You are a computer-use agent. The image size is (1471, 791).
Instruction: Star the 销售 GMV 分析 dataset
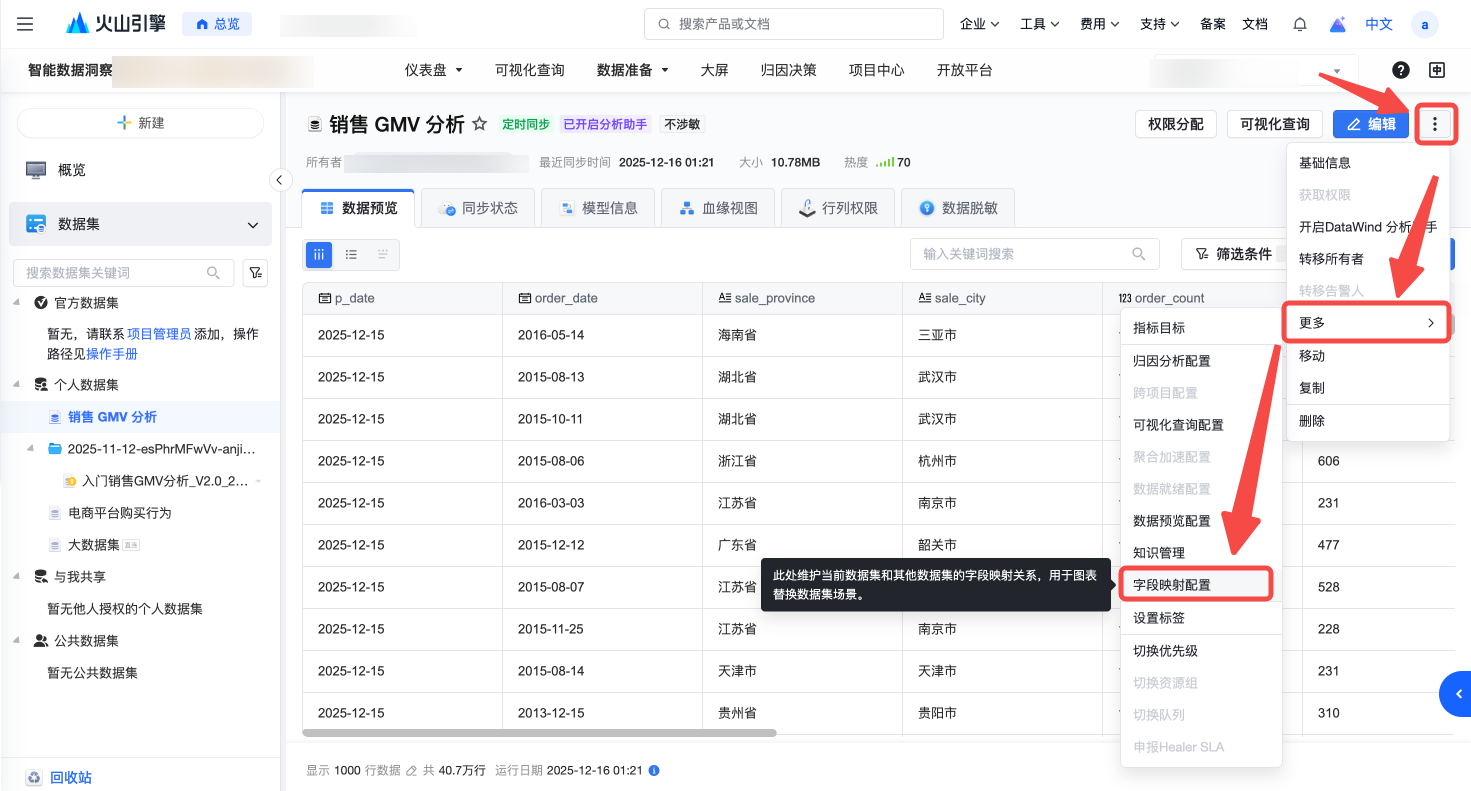click(480, 124)
